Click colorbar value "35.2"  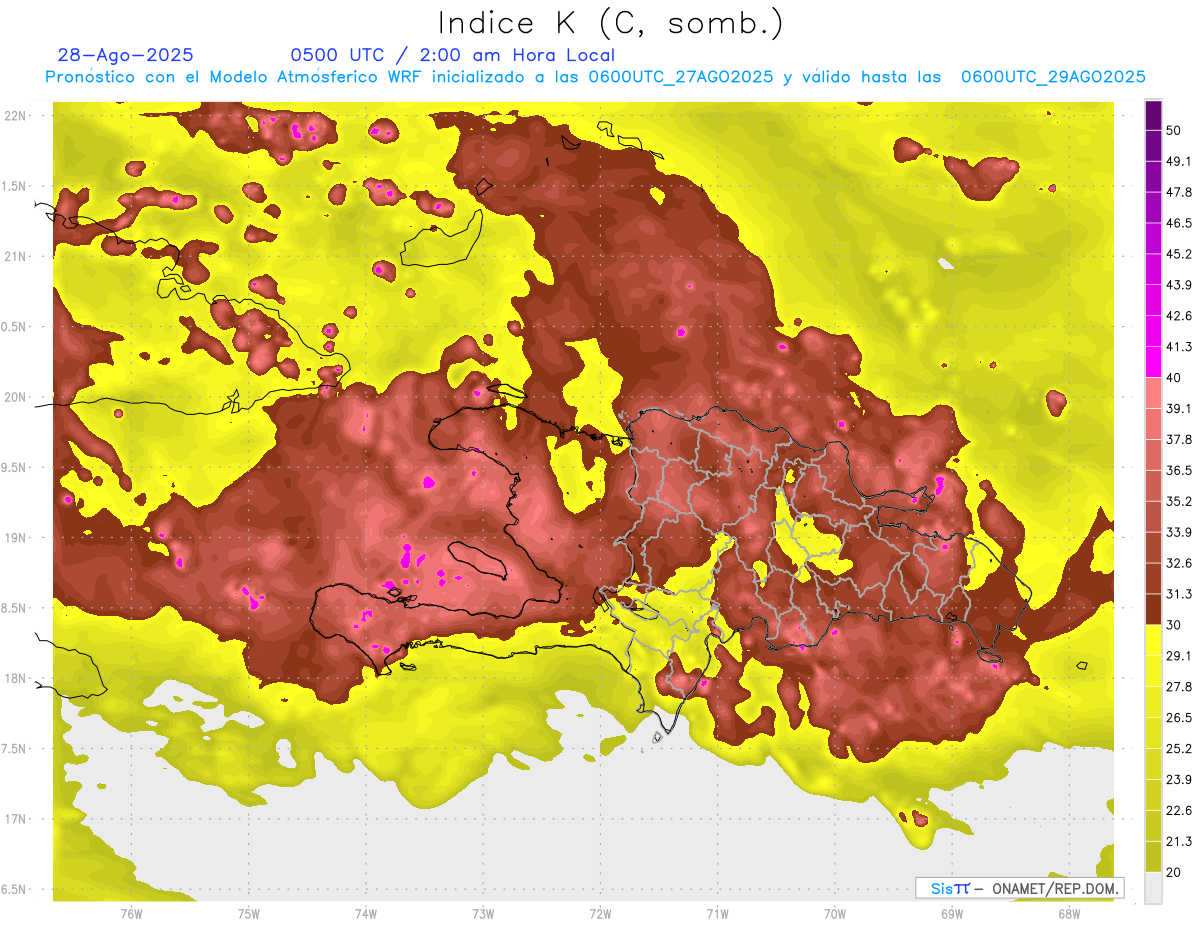[1179, 501]
